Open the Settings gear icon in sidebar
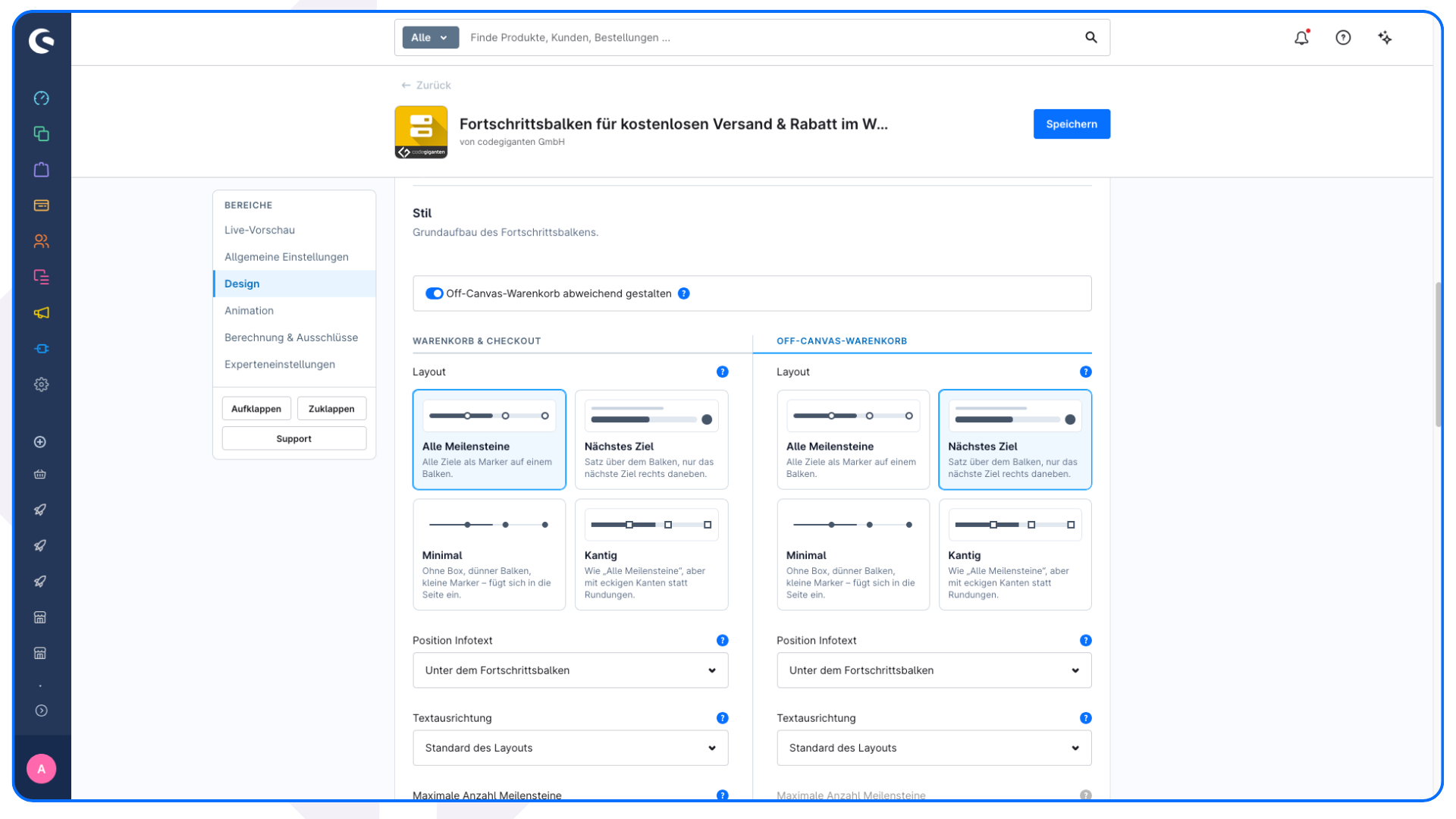Screen dimensions: 1456x819 click(x=42, y=384)
